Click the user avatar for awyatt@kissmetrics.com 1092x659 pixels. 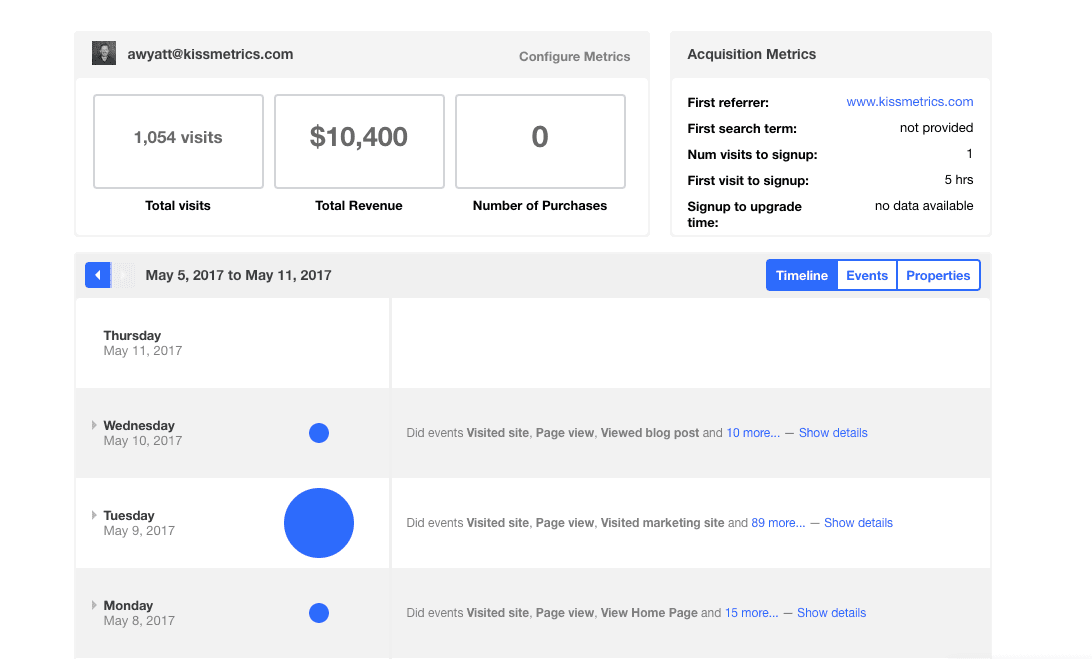[x=104, y=54]
